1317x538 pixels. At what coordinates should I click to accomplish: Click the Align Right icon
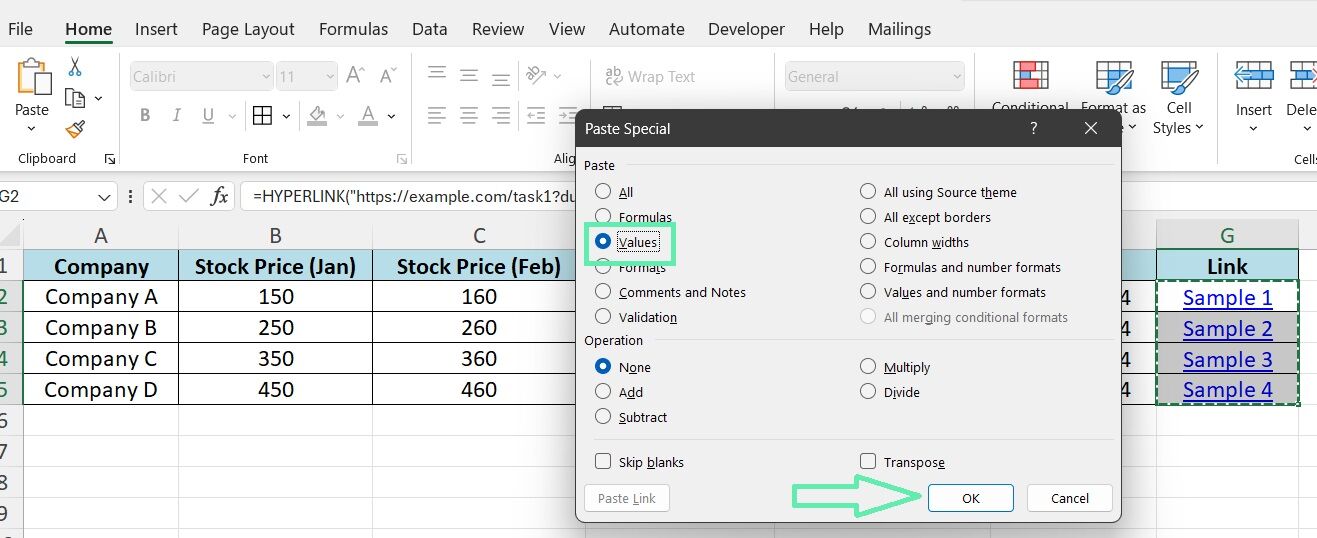click(499, 115)
